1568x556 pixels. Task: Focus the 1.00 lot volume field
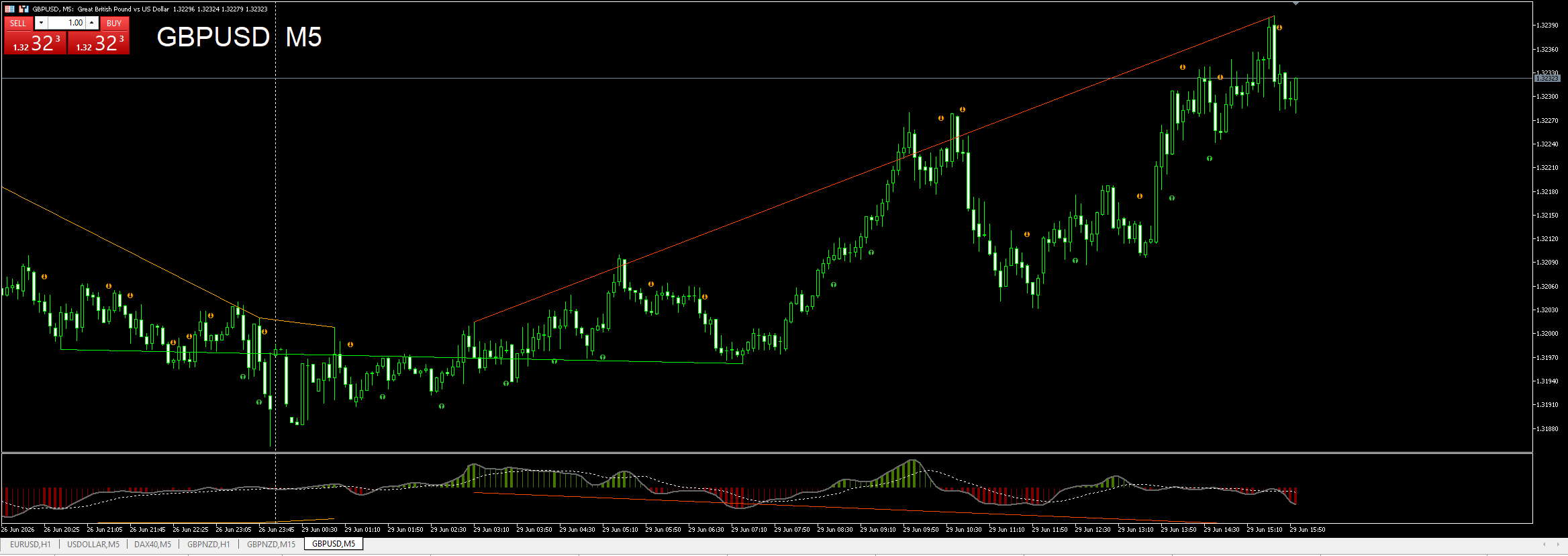coord(66,23)
